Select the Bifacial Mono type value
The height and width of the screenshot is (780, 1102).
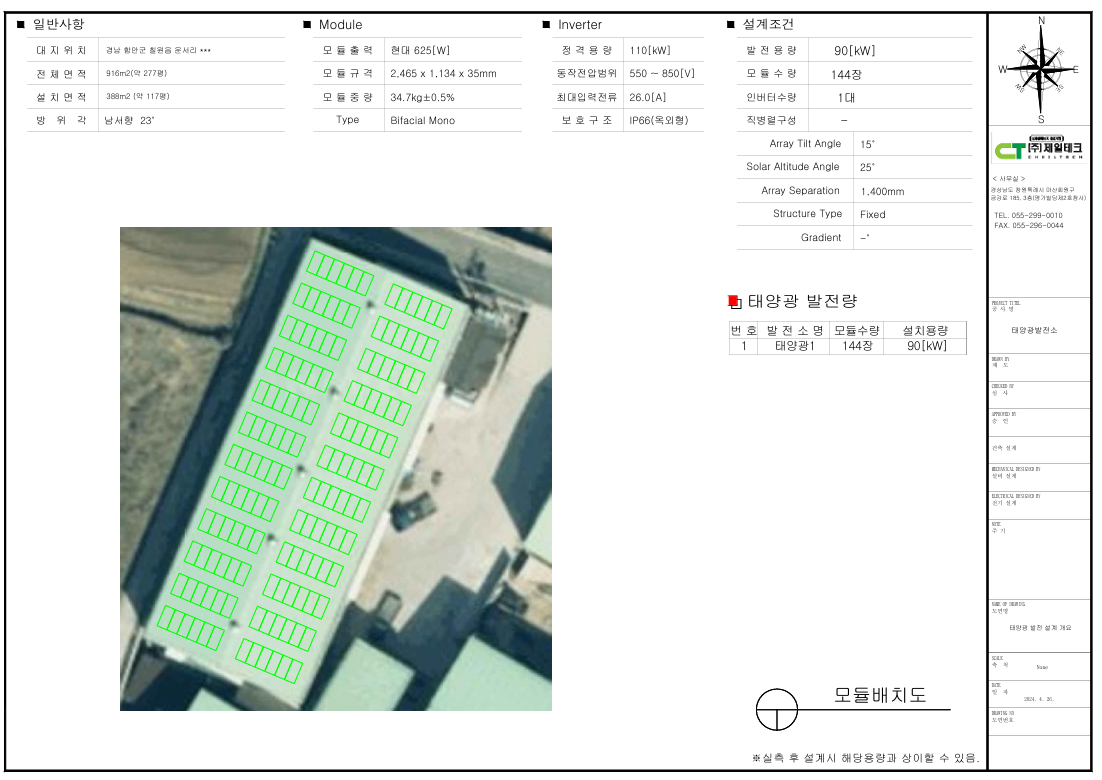422,120
